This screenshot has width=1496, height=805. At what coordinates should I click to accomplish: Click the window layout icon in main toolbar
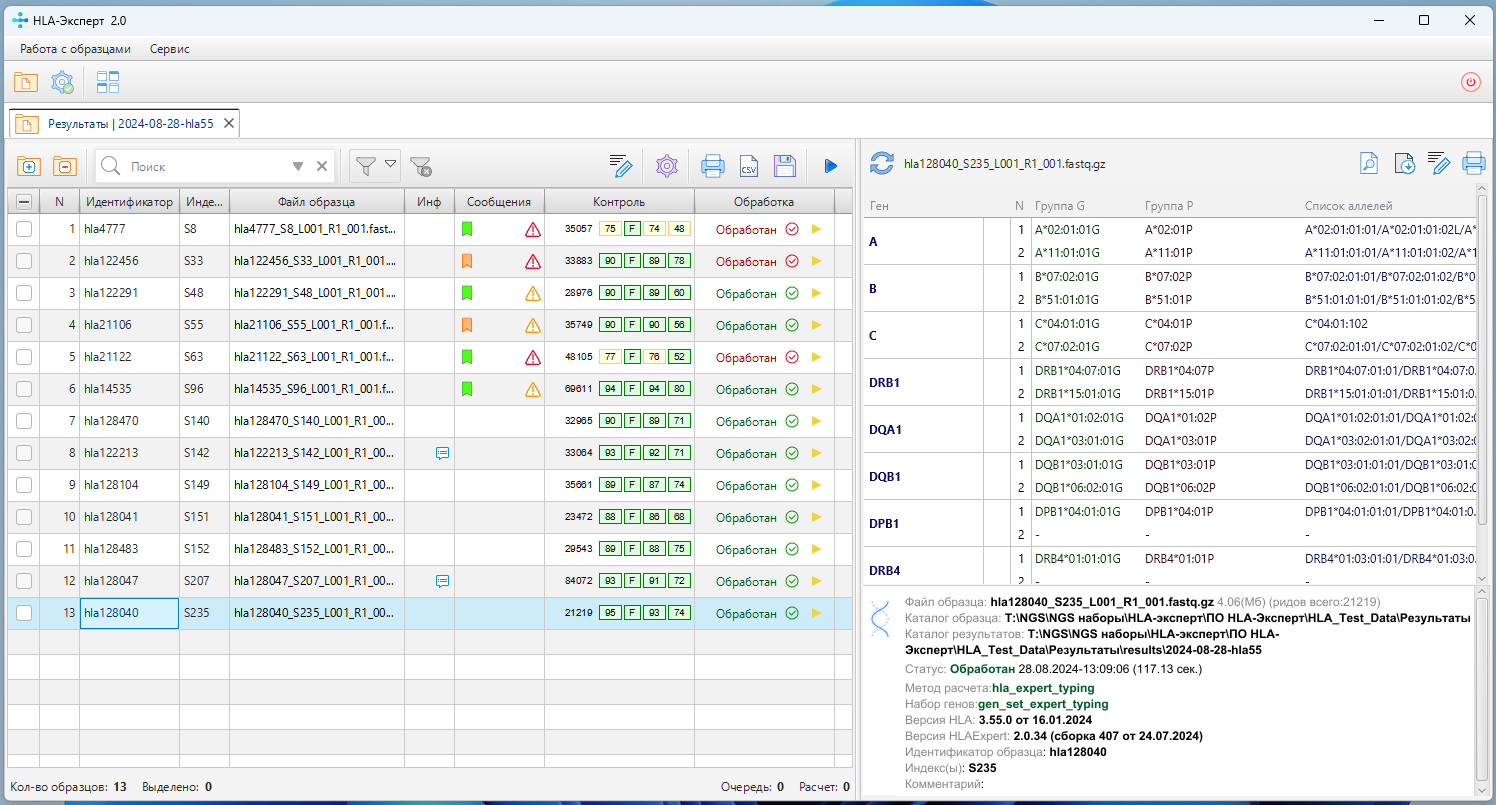[x=107, y=83]
